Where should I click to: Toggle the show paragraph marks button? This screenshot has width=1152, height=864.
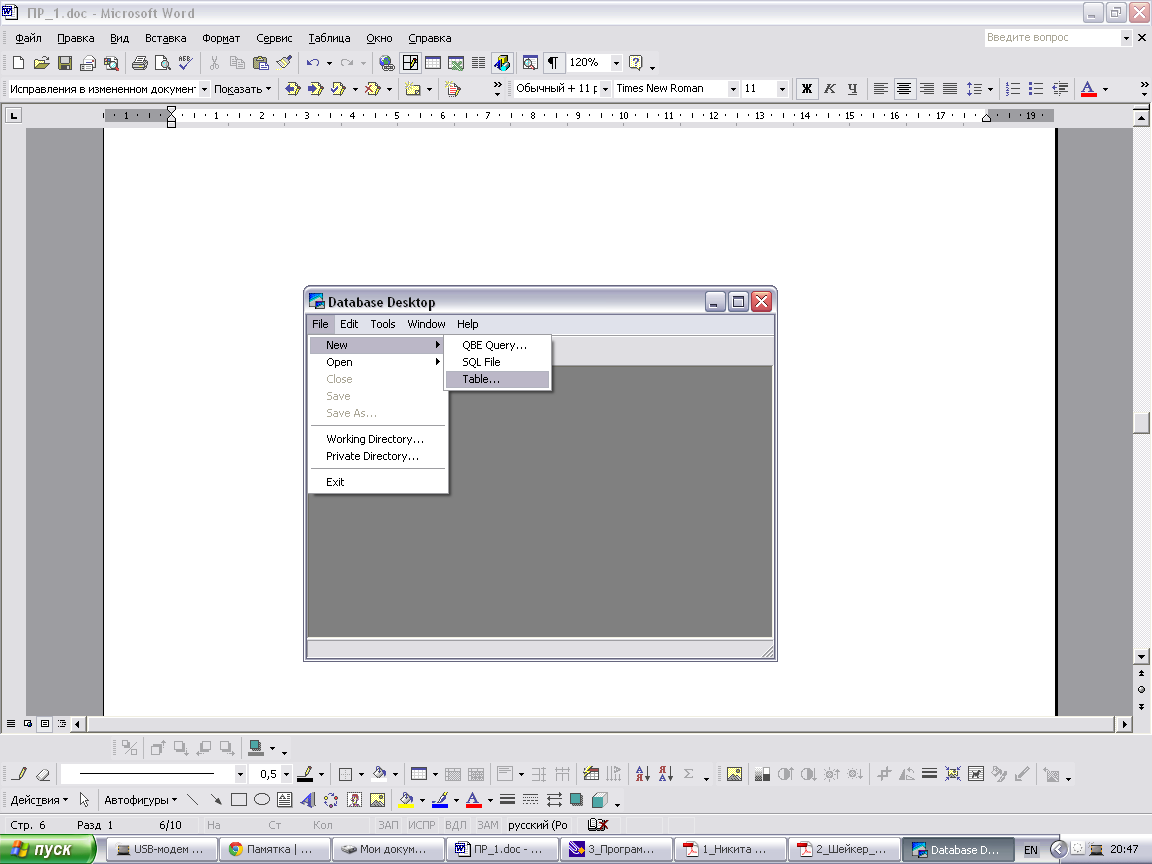coord(553,63)
